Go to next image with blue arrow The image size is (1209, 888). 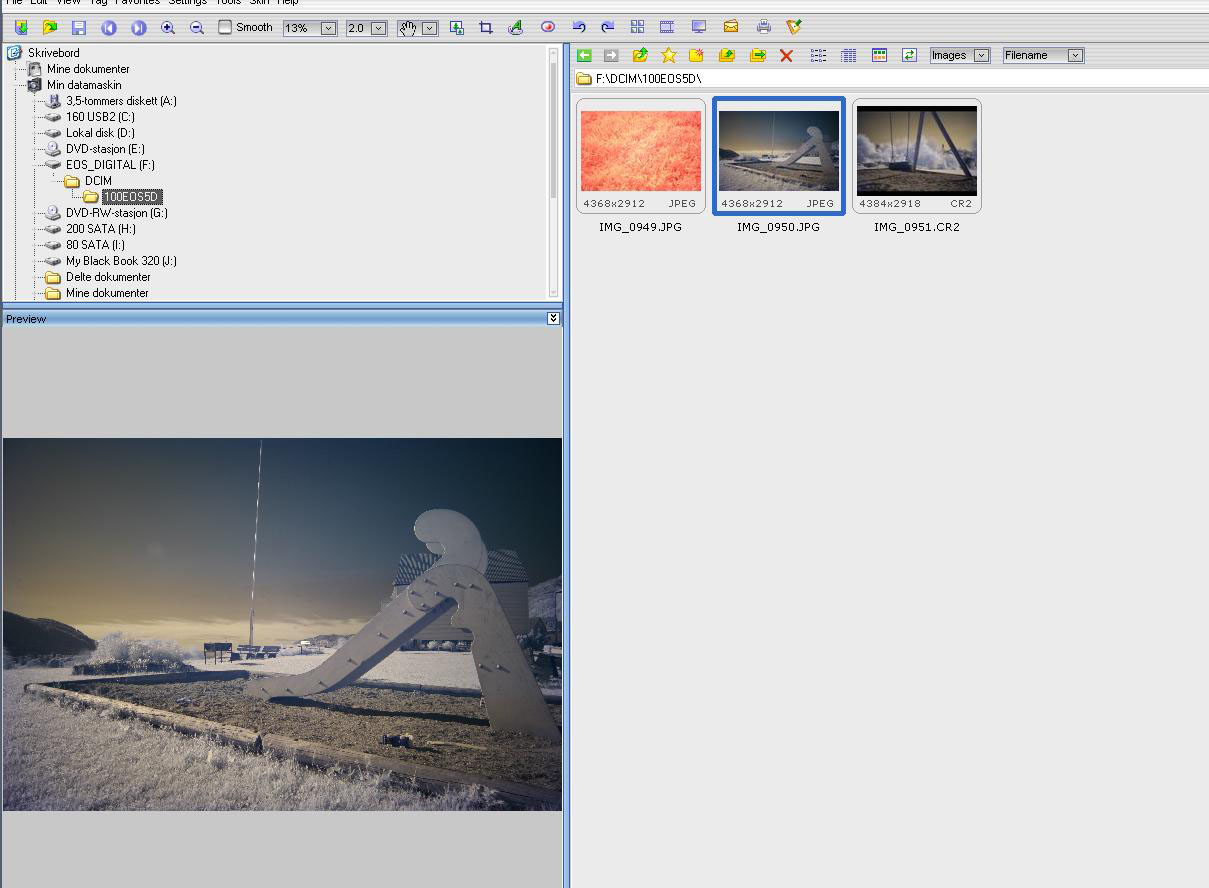139,27
